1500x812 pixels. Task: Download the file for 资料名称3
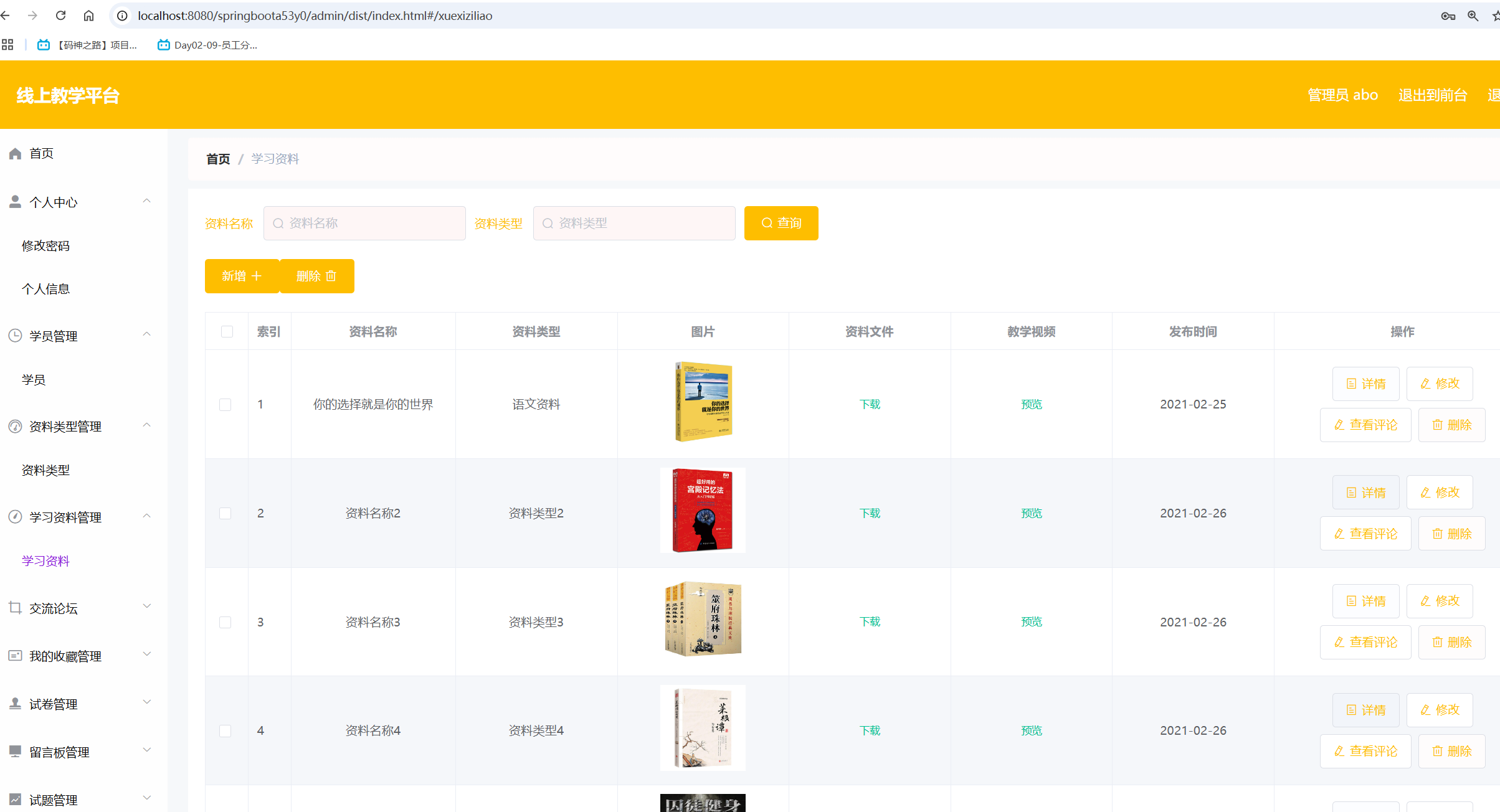pos(870,621)
